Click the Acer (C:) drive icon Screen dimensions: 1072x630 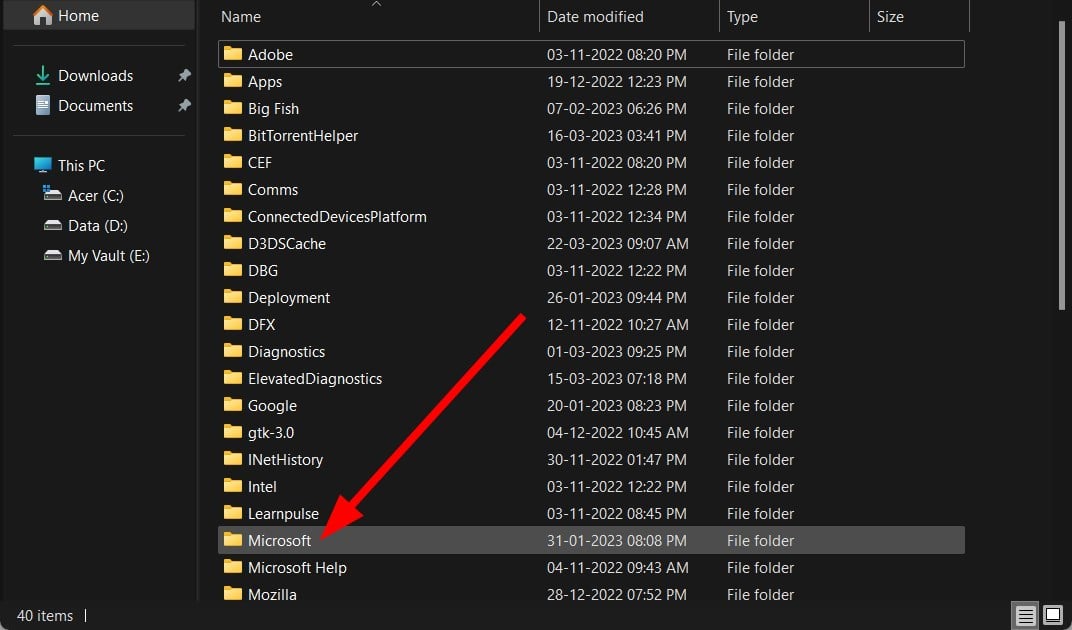[53, 194]
